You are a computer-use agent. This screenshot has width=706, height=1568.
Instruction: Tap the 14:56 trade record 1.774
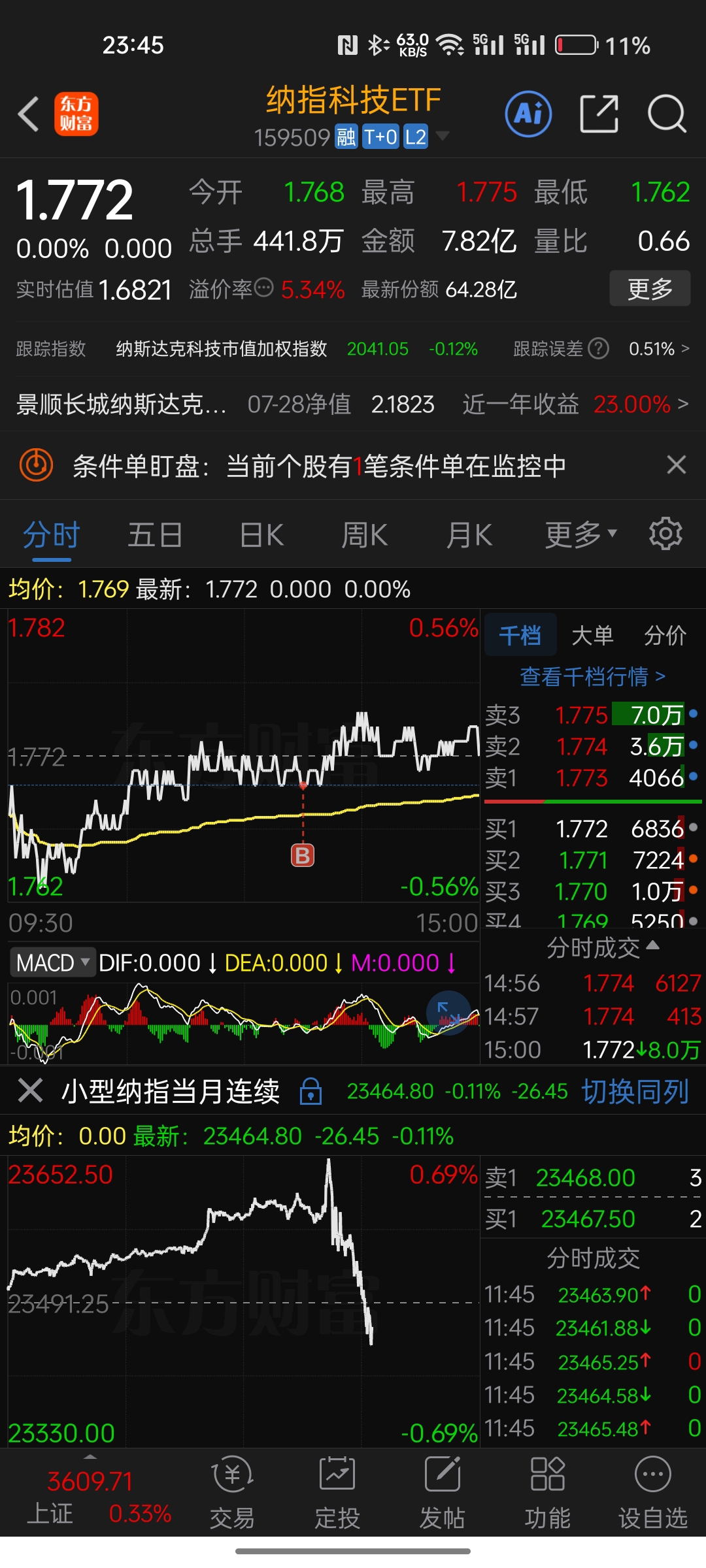tap(593, 983)
